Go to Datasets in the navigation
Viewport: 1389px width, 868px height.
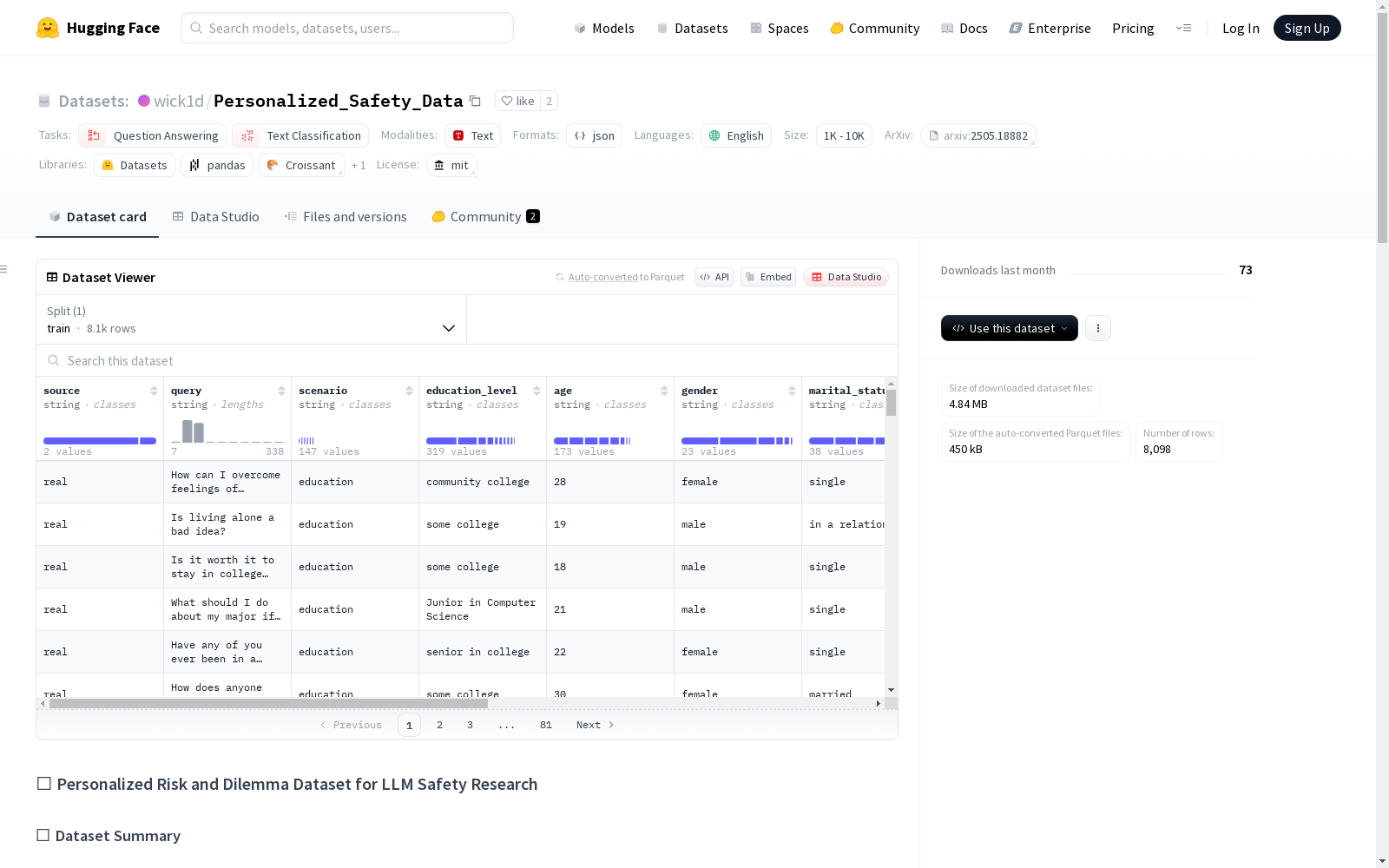(x=692, y=28)
